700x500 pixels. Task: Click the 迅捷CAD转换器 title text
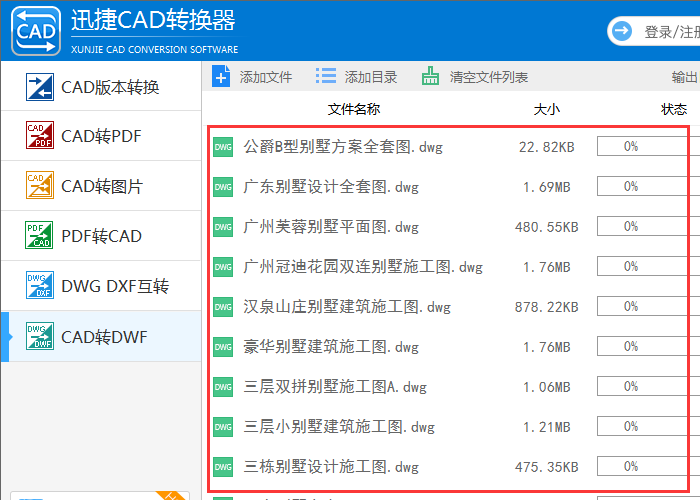tap(153, 21)
